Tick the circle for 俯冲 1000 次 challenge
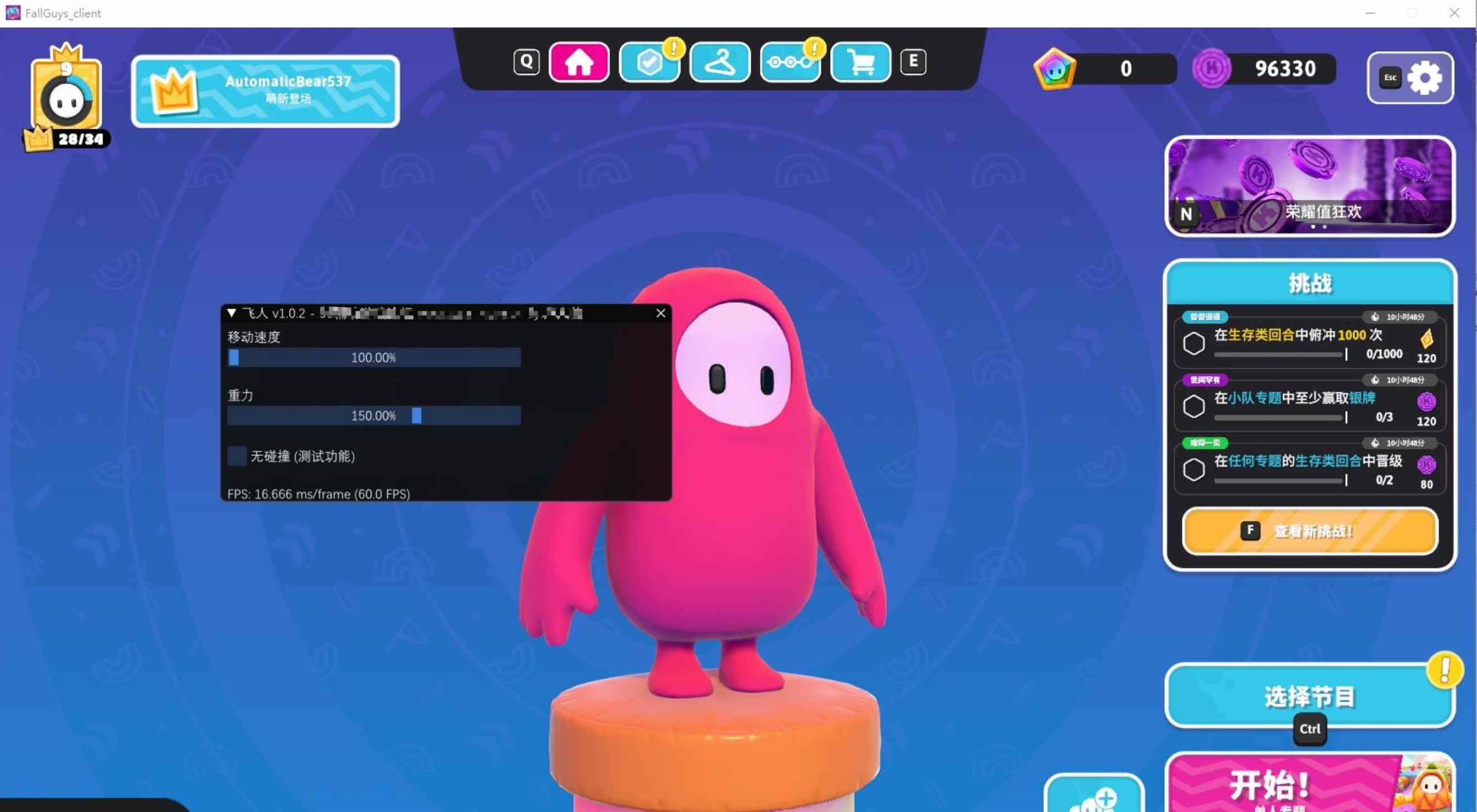 pyautogui.click(x=1194, y=344)
